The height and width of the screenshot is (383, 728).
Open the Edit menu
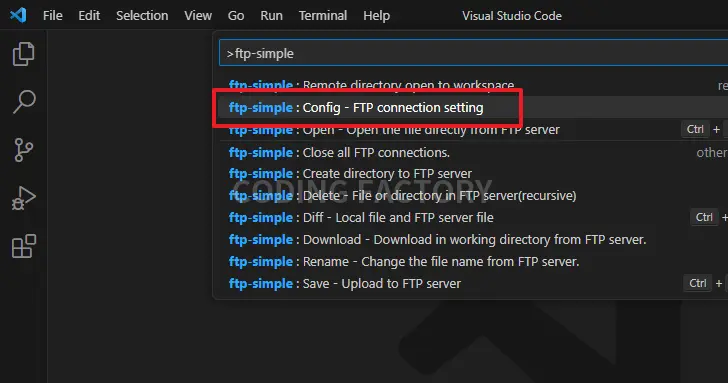pyautogui.click(x=89, y=15)
